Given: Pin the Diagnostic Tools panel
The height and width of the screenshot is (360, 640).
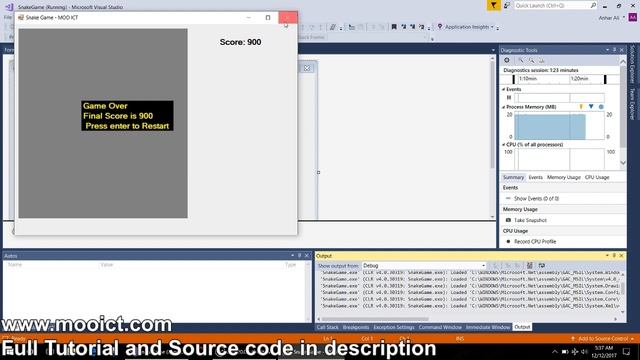Looking at the screenshot, I should click(x=614, y=50).
